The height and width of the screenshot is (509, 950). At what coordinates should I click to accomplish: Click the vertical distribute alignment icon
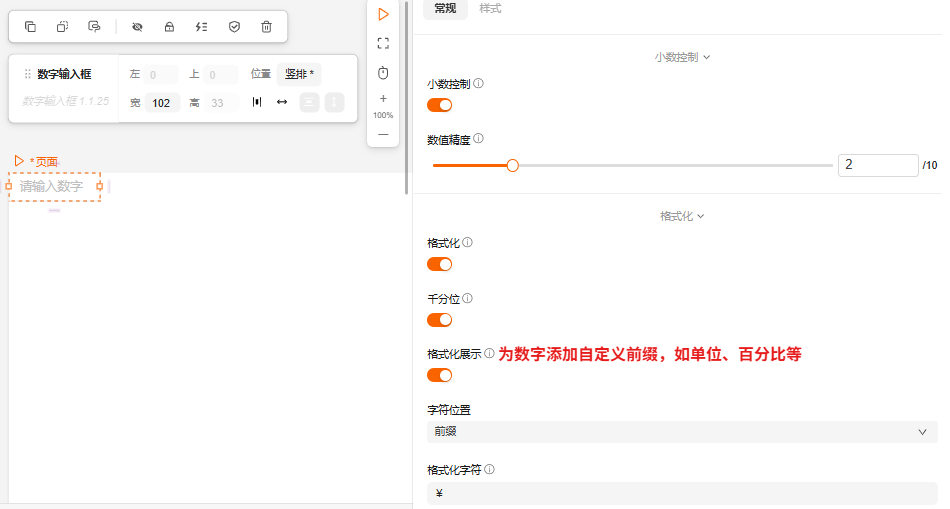(x=257, y=102)
